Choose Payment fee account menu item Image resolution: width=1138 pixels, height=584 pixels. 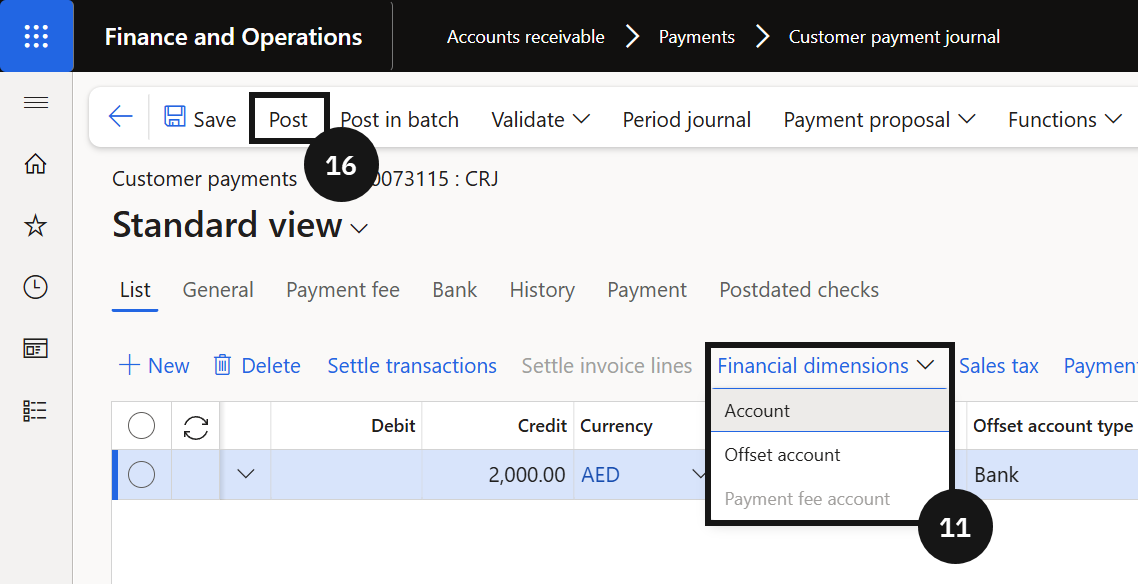point(829,499)
